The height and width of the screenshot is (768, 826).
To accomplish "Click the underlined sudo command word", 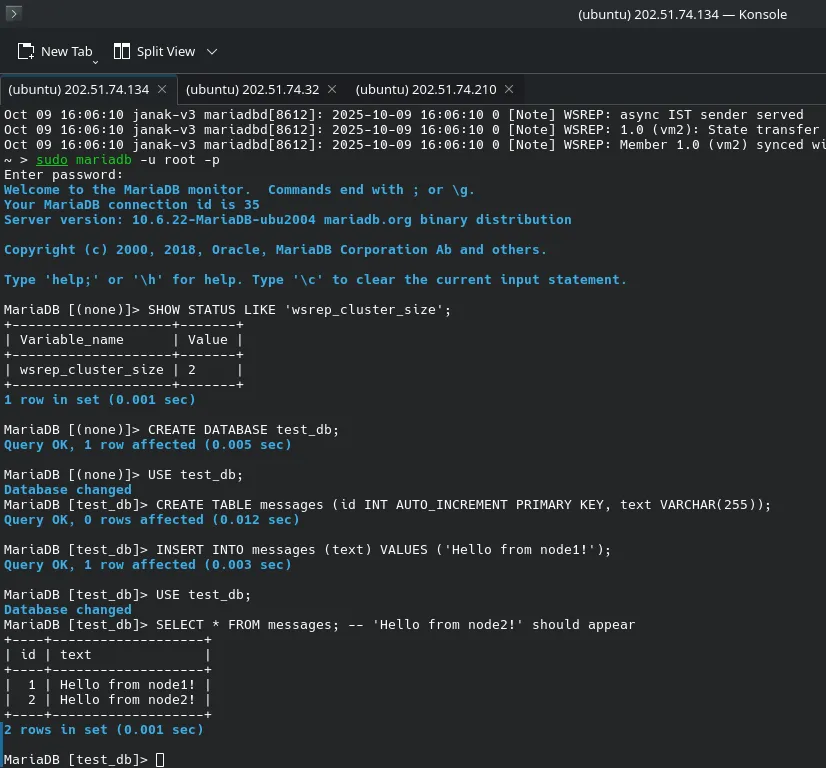I will (x=52, y=160).
